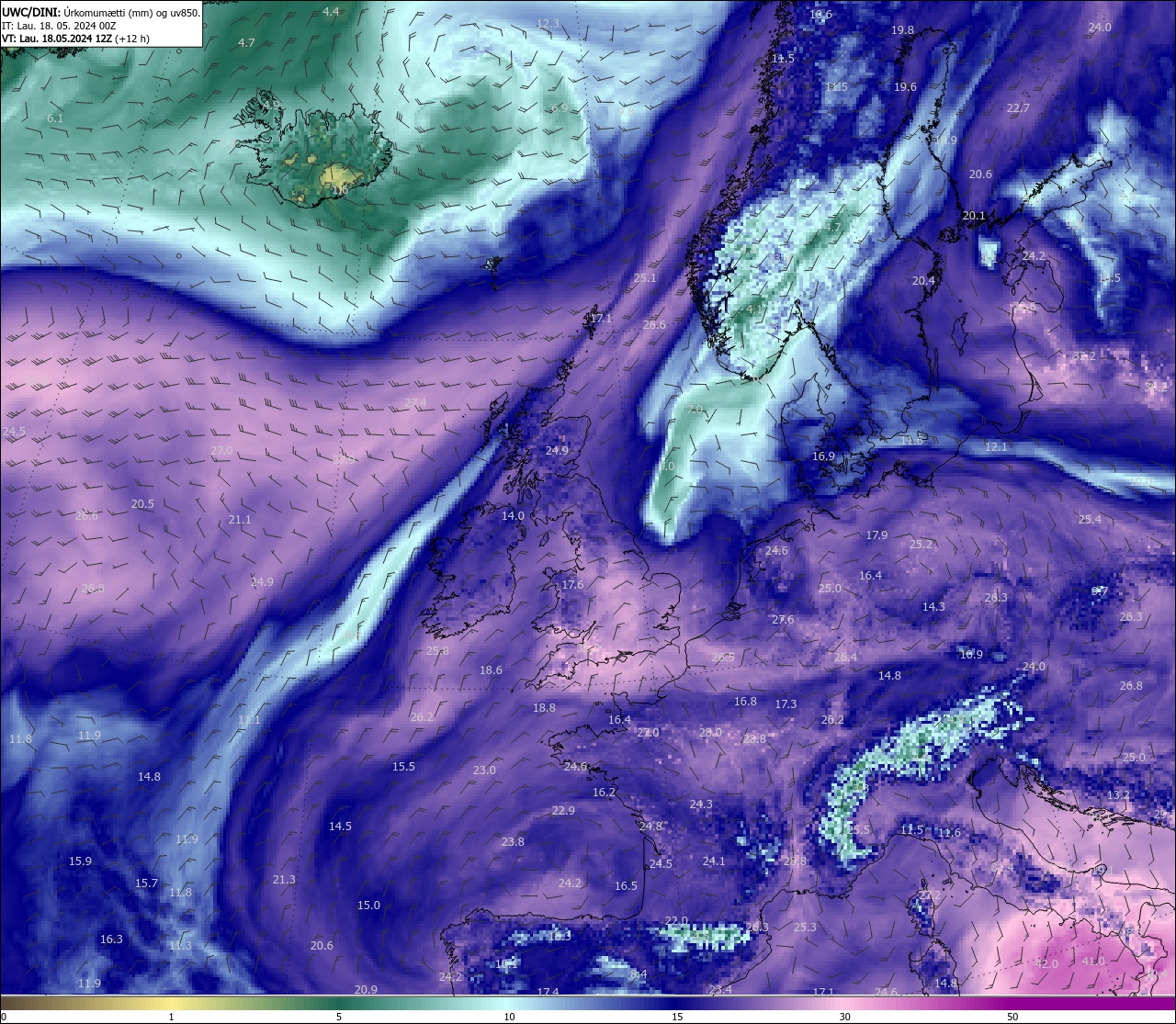The width and height of the screenshot is (1176, 1024).
Task: Click the color scale label 50
Action: tap(1012, 1017)
